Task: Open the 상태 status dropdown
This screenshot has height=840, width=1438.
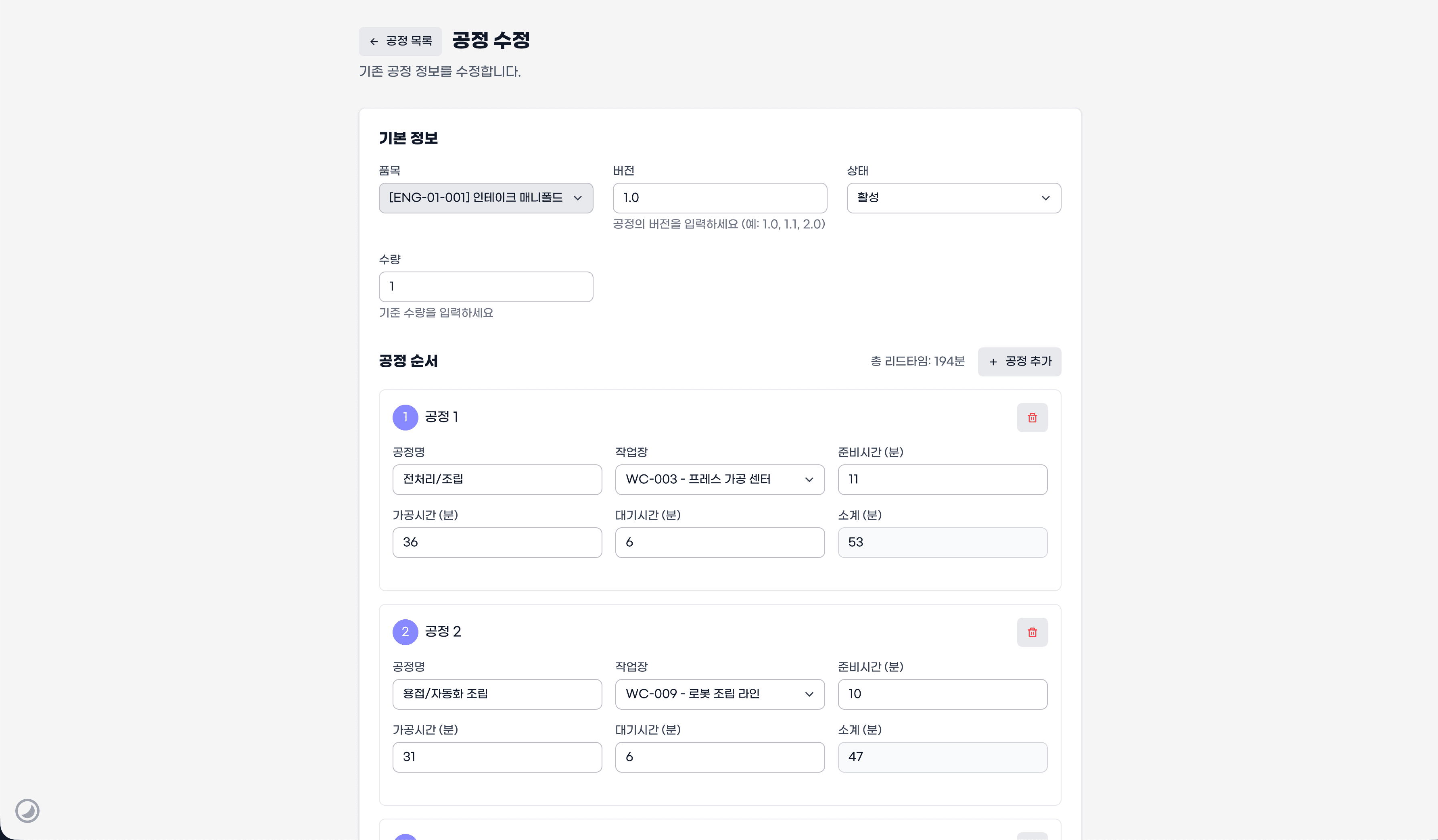Action: [953, 198]
